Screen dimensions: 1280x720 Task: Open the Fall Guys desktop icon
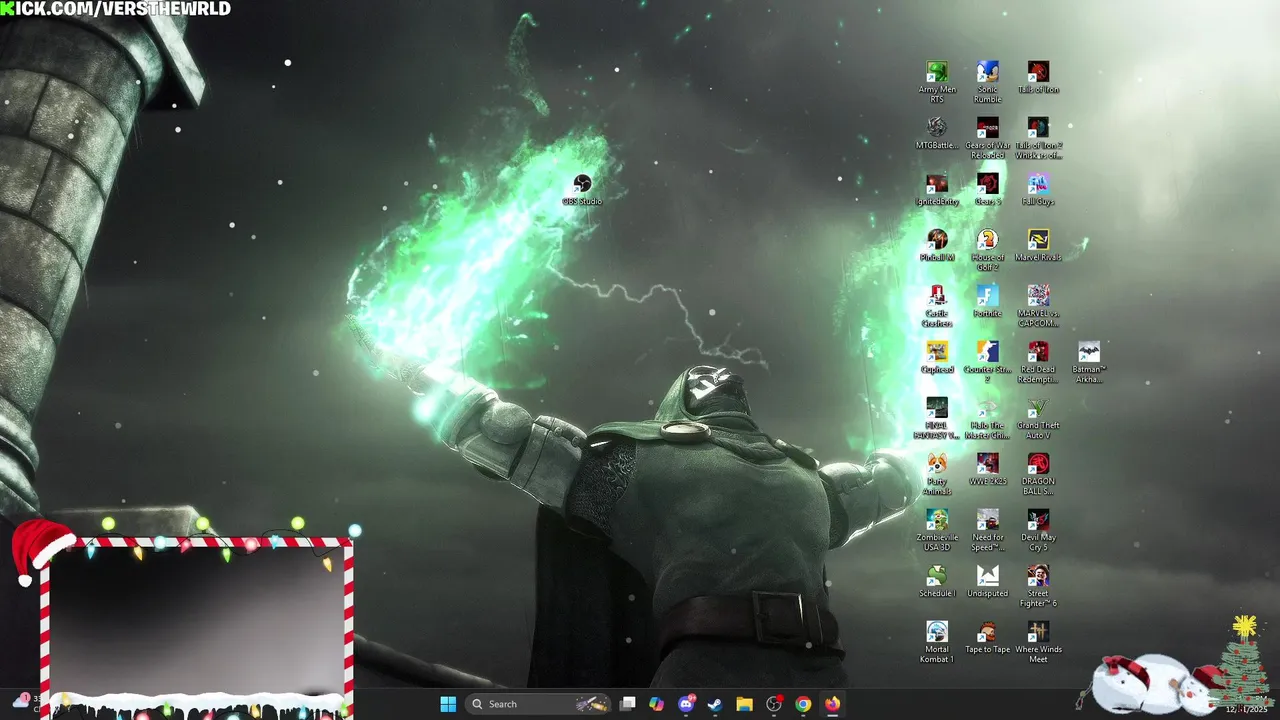coord(1038,189)
